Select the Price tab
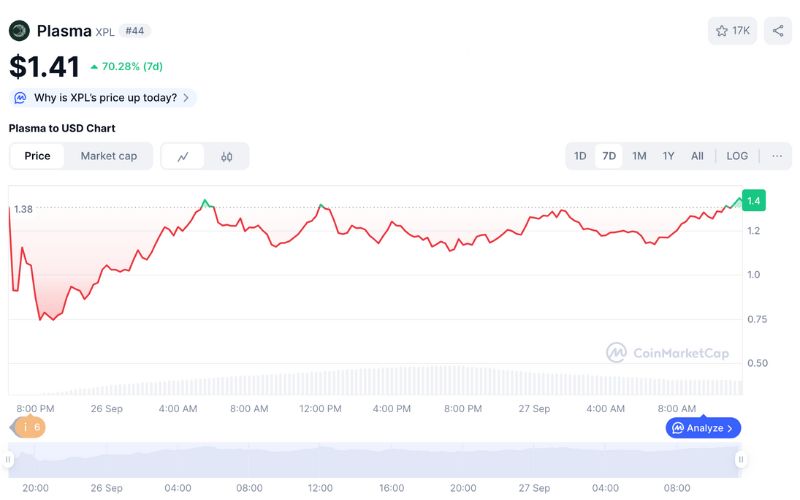Screen dimensions: 800x500 [38, 156]
